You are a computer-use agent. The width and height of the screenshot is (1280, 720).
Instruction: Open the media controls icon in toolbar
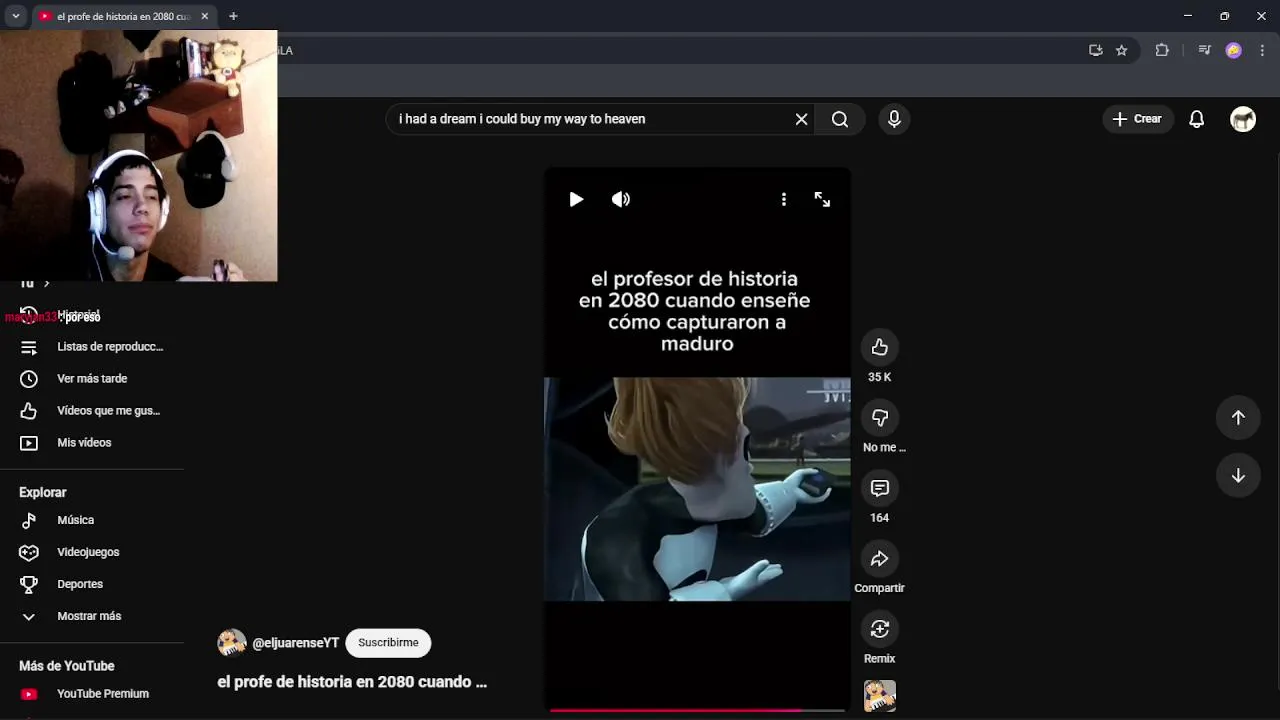coord(1204,50)
